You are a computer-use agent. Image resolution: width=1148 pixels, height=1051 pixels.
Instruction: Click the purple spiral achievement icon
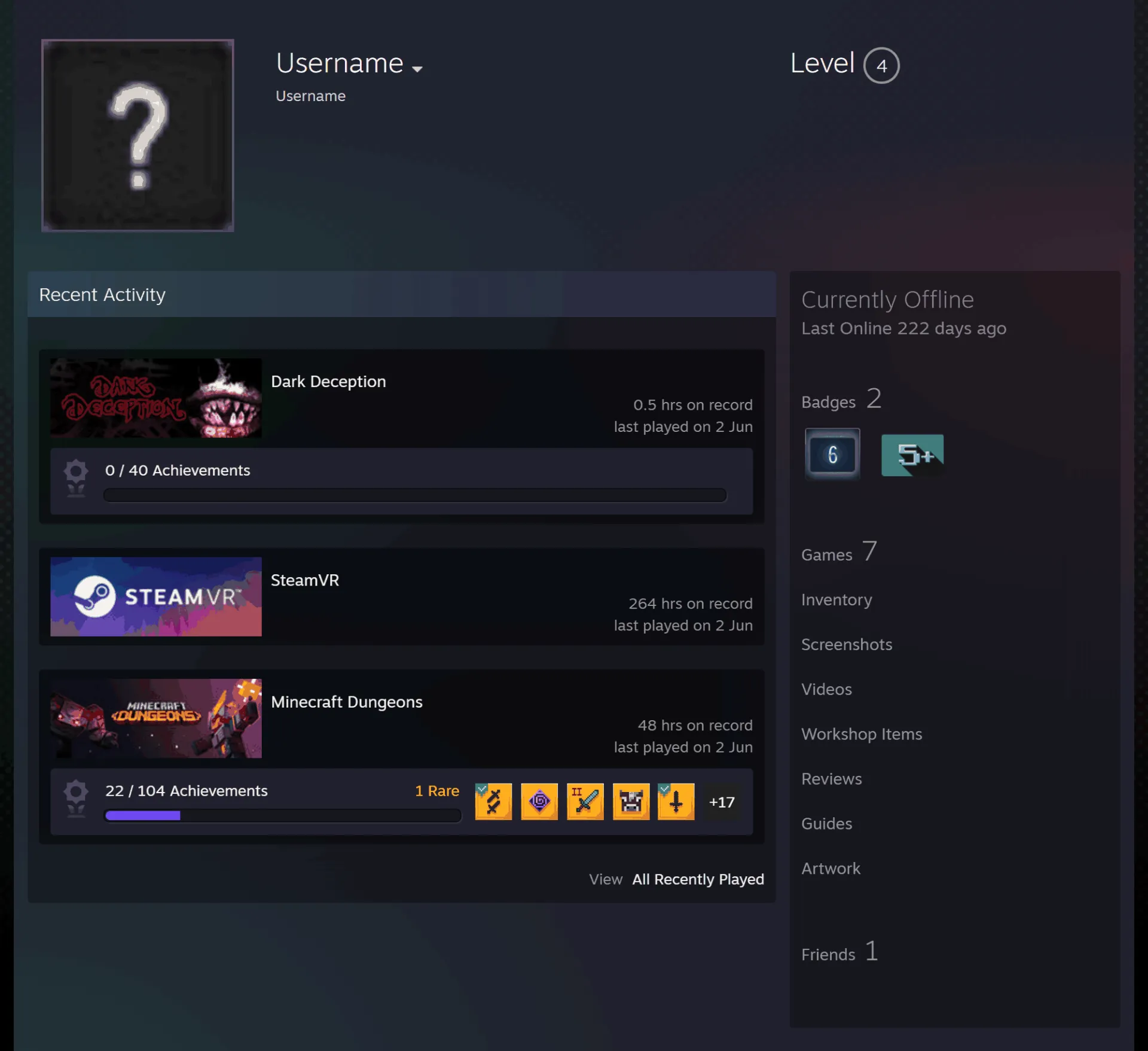click(x=539, y=802)
